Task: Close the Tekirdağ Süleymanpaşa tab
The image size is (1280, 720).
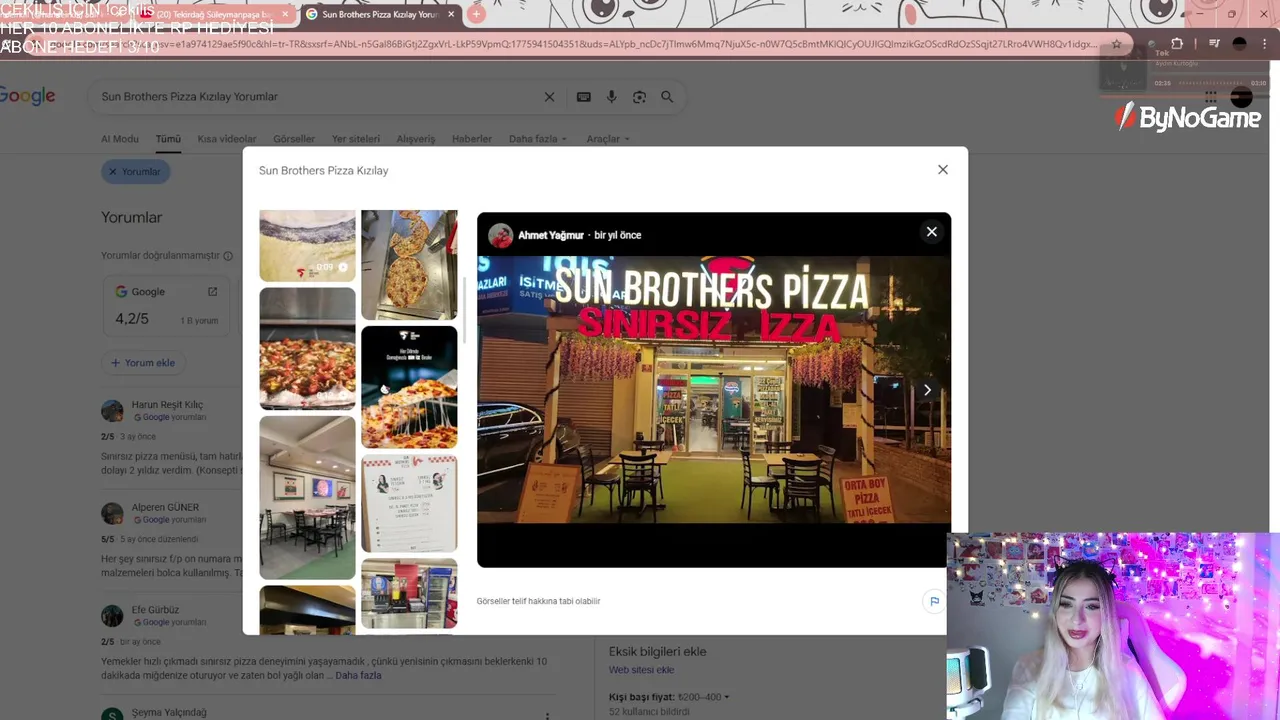Action: (285, 14)
